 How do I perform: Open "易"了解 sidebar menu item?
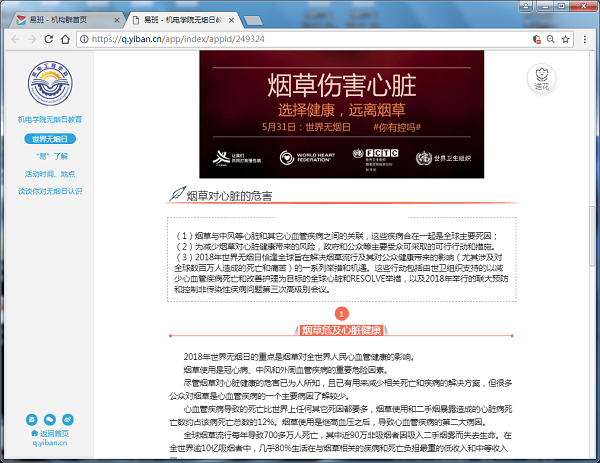pos(50,156)
